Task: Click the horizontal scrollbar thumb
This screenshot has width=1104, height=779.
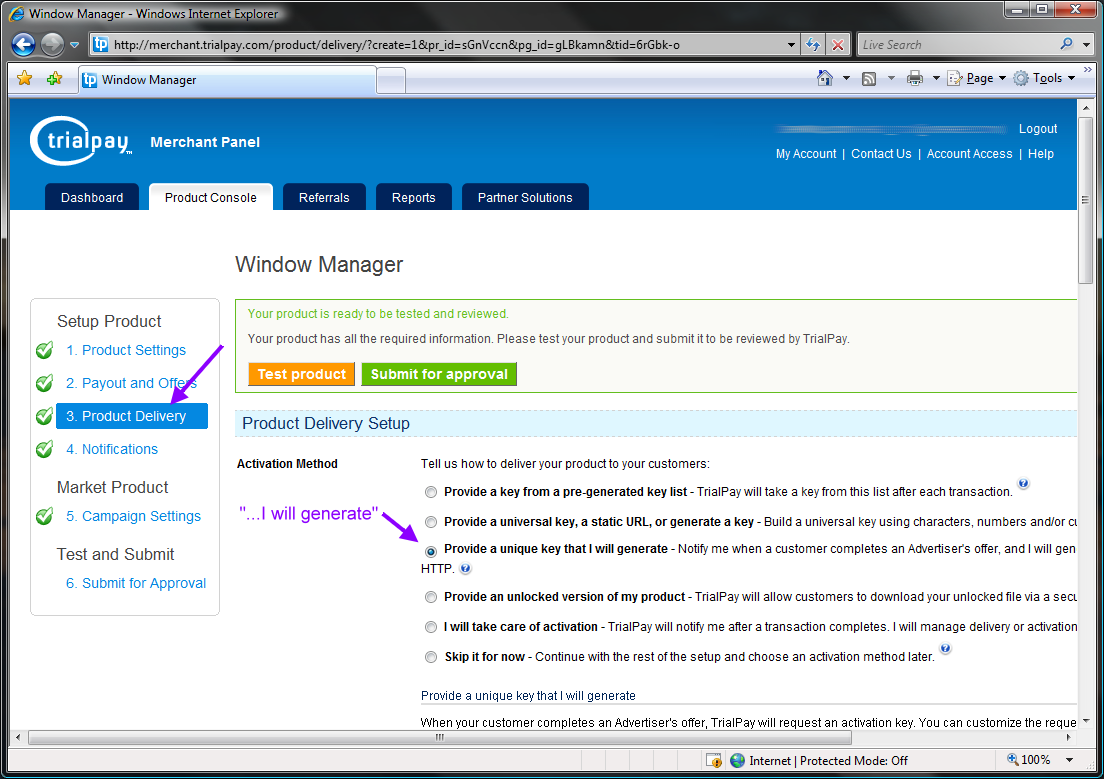Action: (x=439, y=737)
